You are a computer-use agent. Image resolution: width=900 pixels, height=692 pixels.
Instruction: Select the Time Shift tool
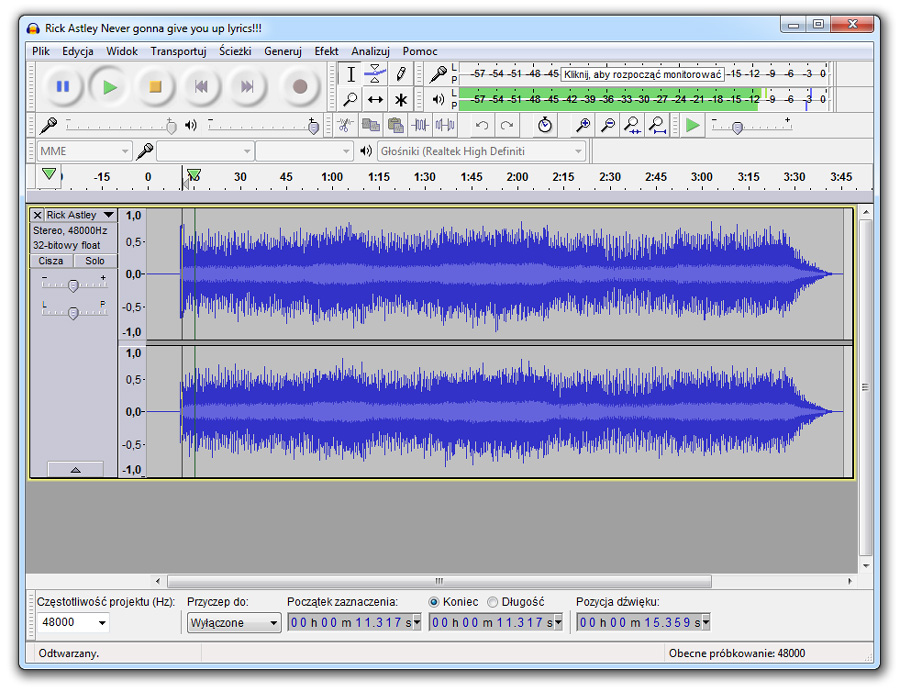tap(375, 99)
